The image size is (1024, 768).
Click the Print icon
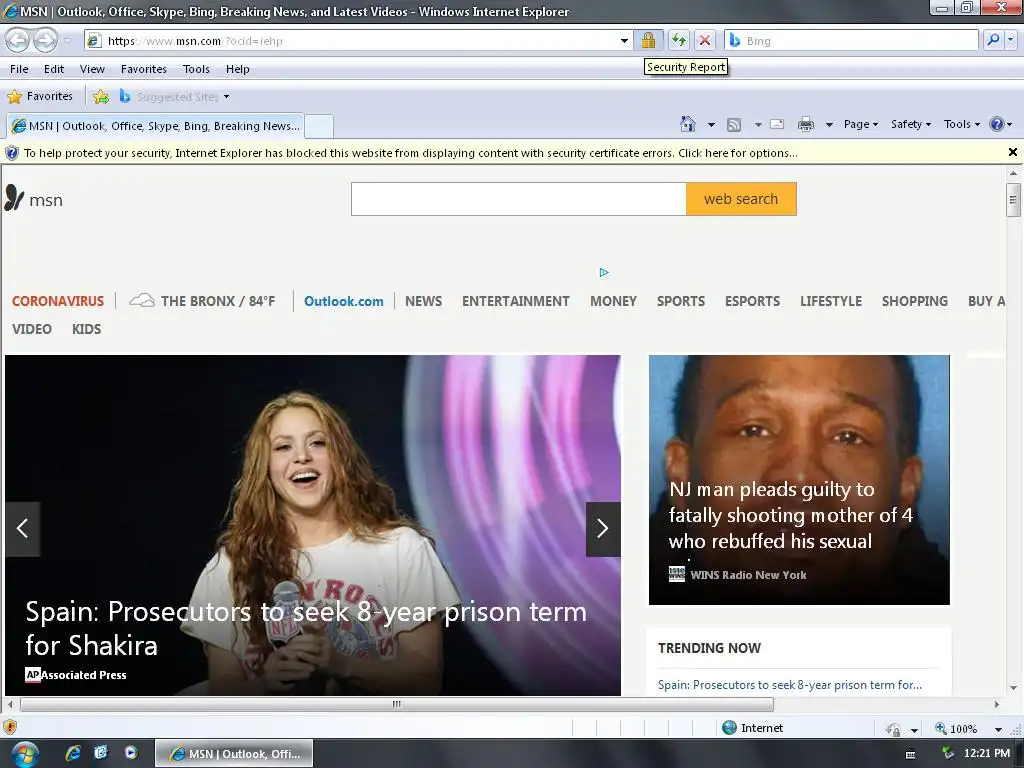pyautogui.click(x=806, y=124)
